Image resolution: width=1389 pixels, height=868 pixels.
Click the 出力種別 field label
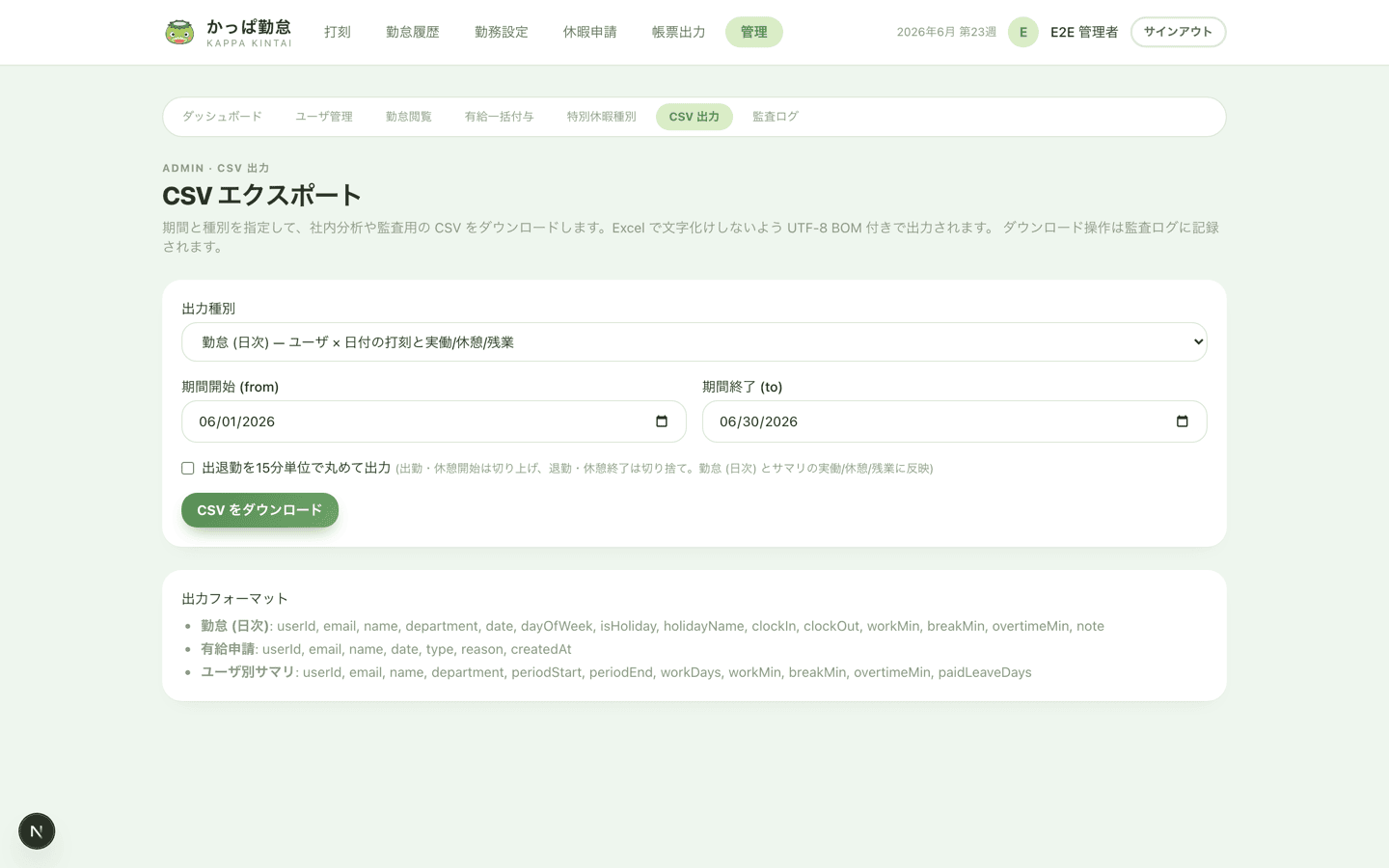(208, 309)
